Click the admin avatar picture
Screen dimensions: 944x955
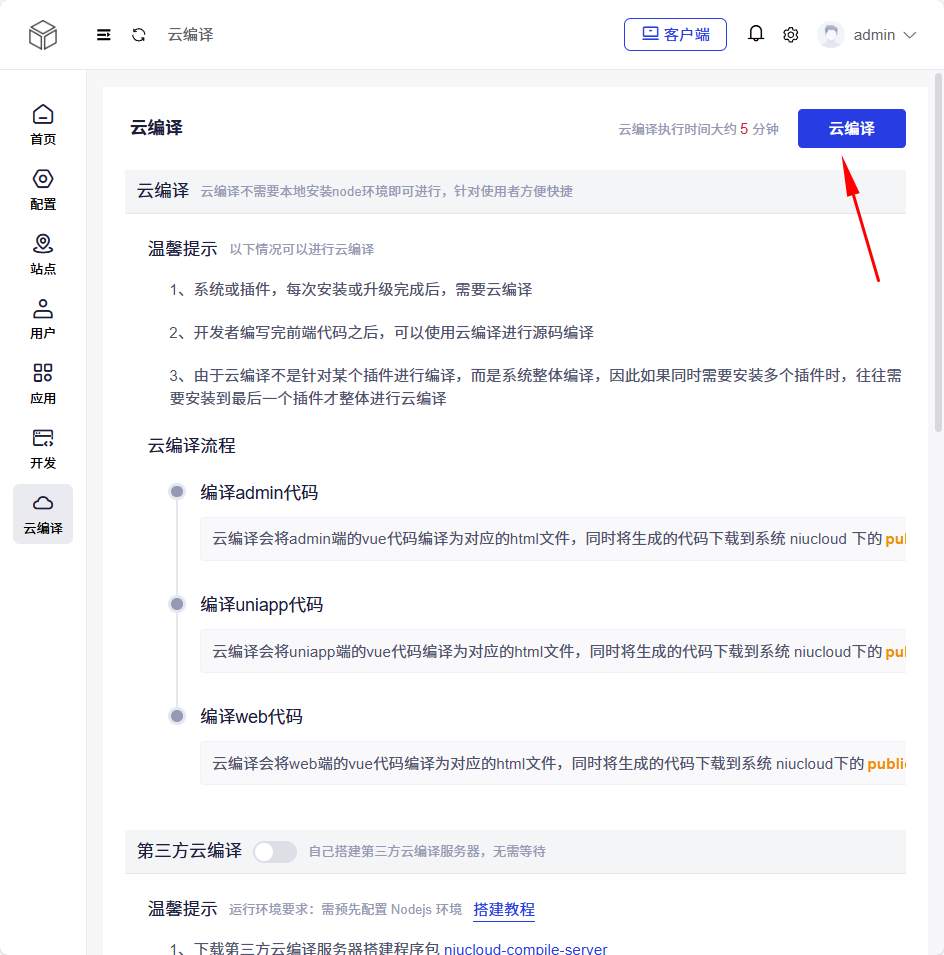point(830,35)
